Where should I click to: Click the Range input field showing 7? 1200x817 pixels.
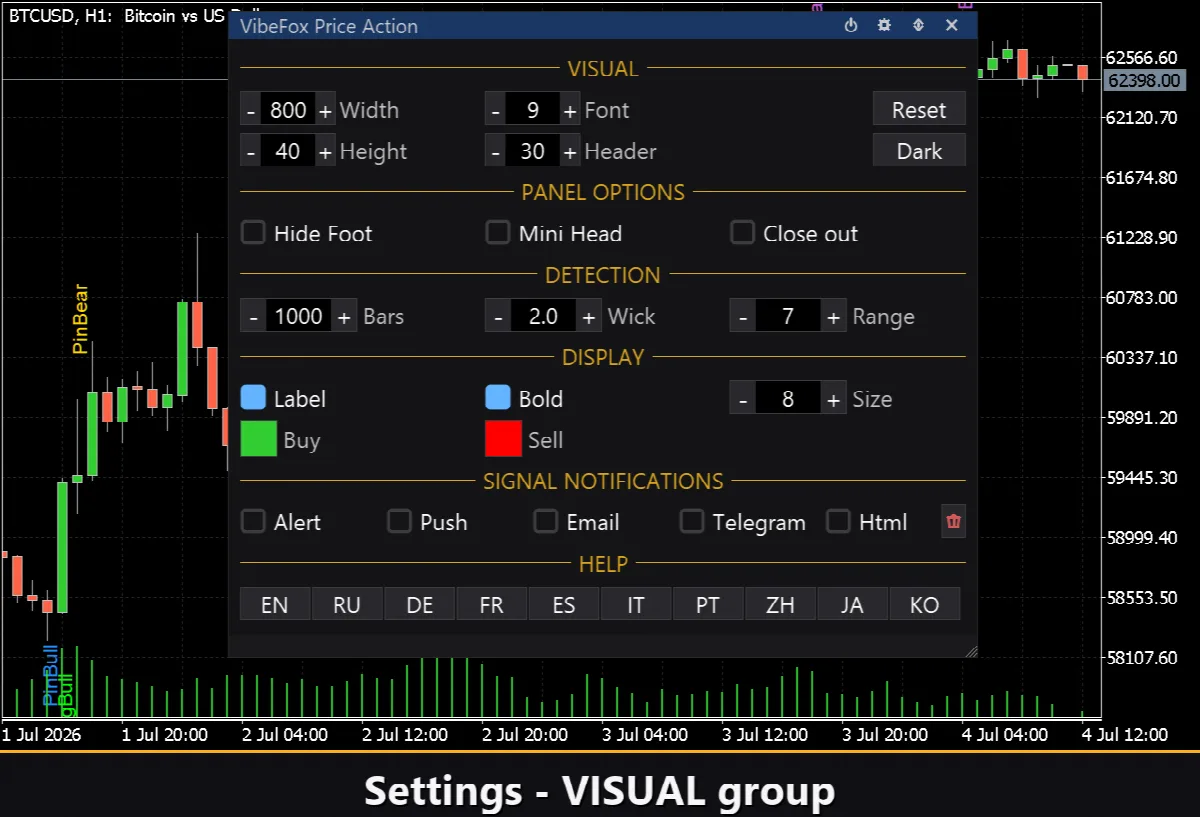point(788,317)
